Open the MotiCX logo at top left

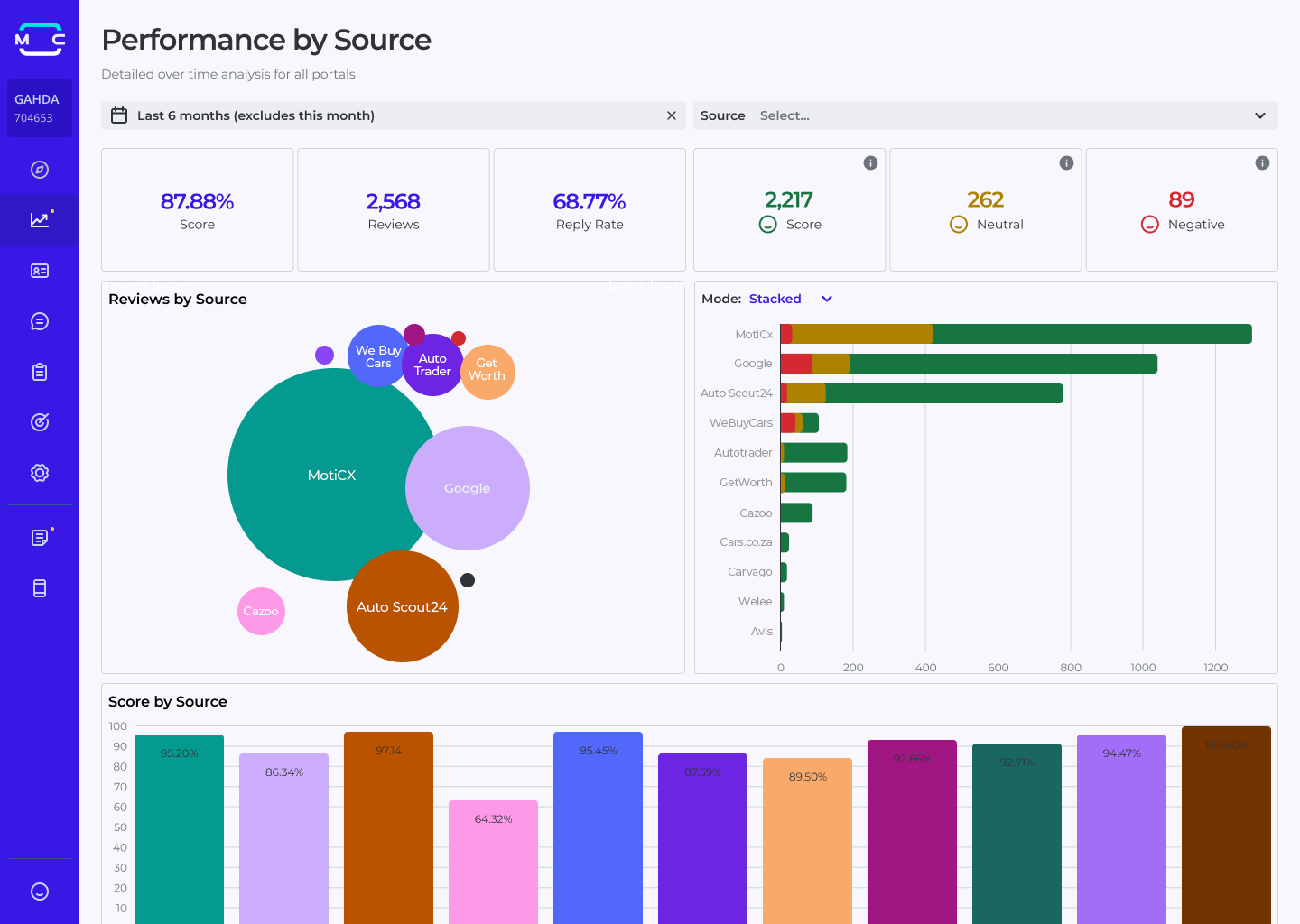[x=39, y=39]
